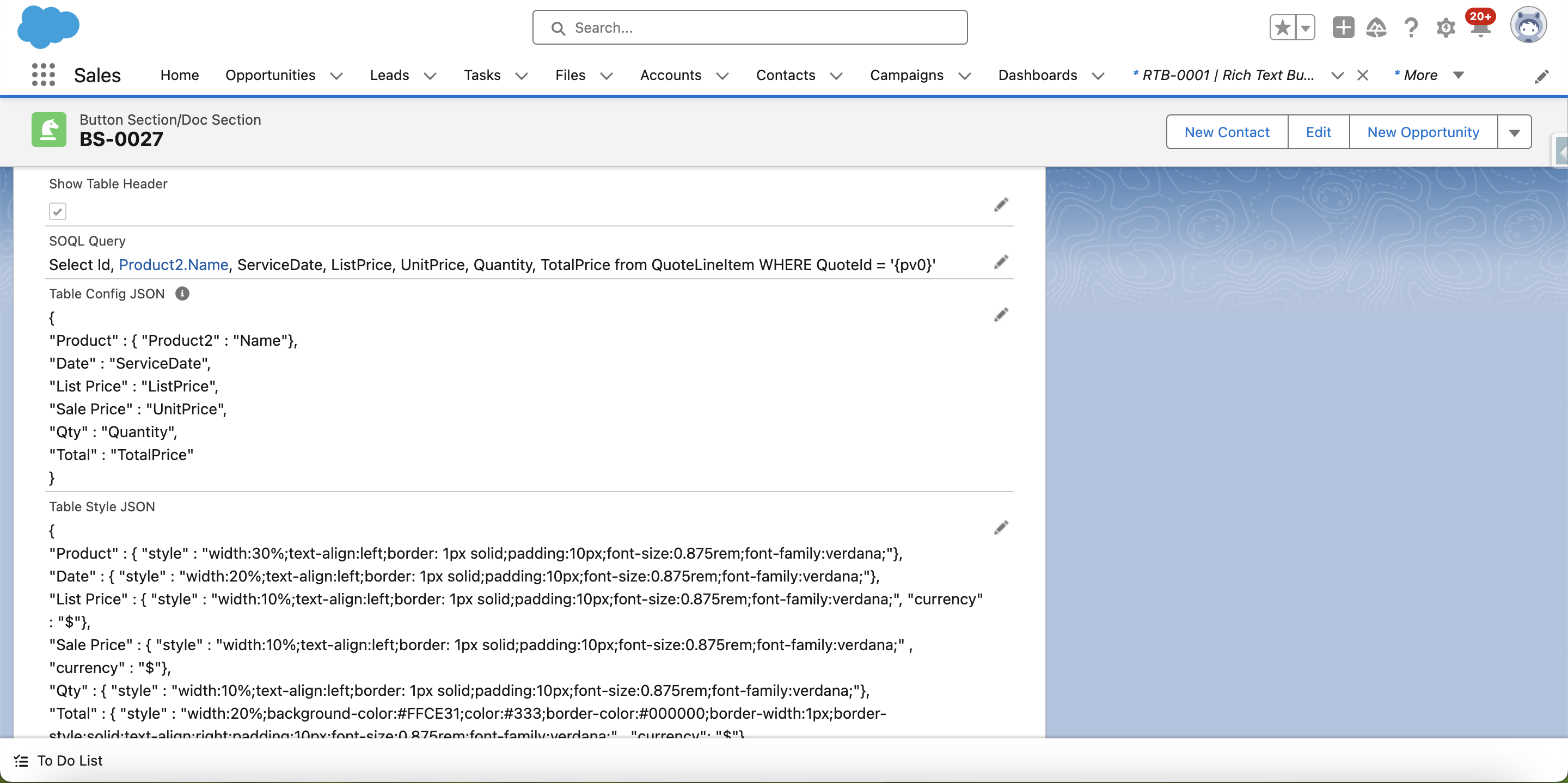Click the navigation bar edit pencil
This screenshot has height=783, width=1568.
(1541, 76)
